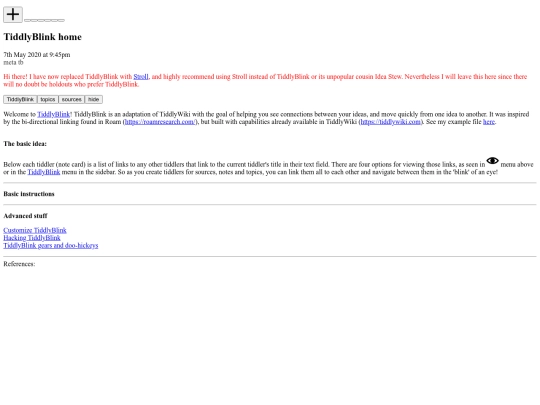Open Hacking TiddlyBlink link
The height and width of the screenshot is (405, 540).
(x=32, y=238)
